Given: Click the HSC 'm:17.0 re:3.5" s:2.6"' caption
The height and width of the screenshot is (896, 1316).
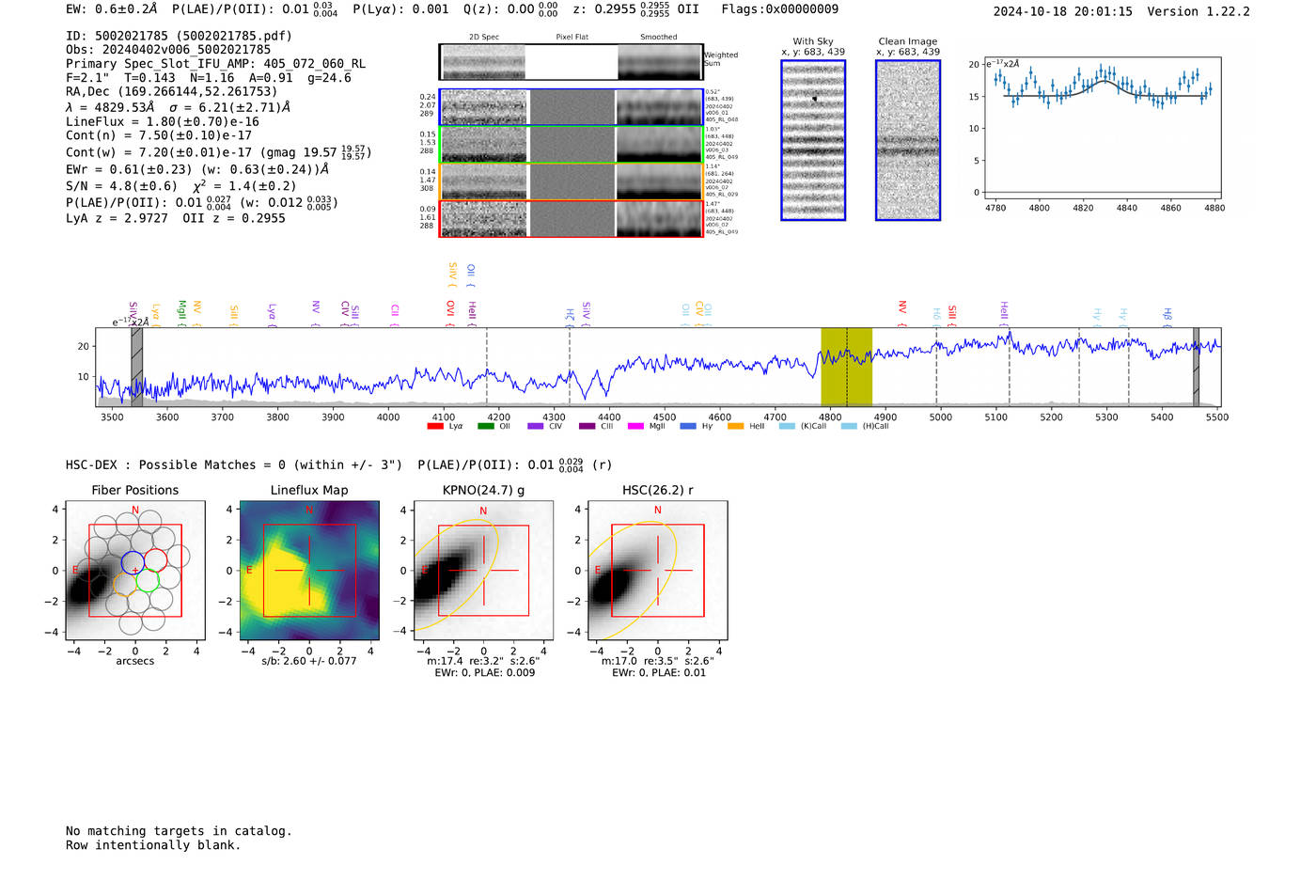Looking at the screenshot, I should click(657, 661).
